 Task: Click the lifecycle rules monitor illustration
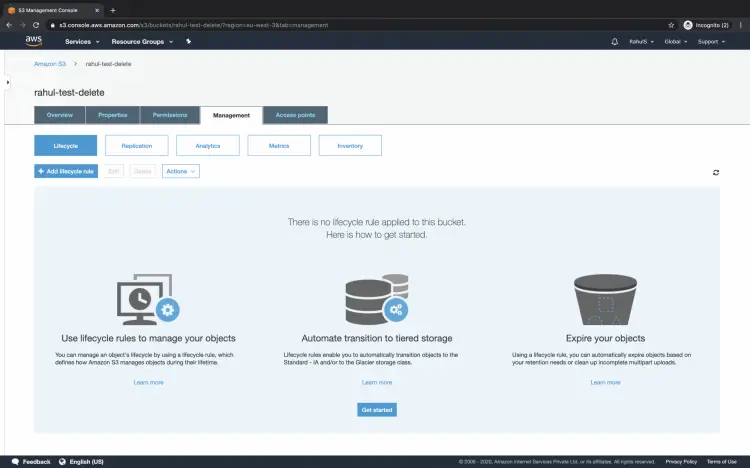148,300
